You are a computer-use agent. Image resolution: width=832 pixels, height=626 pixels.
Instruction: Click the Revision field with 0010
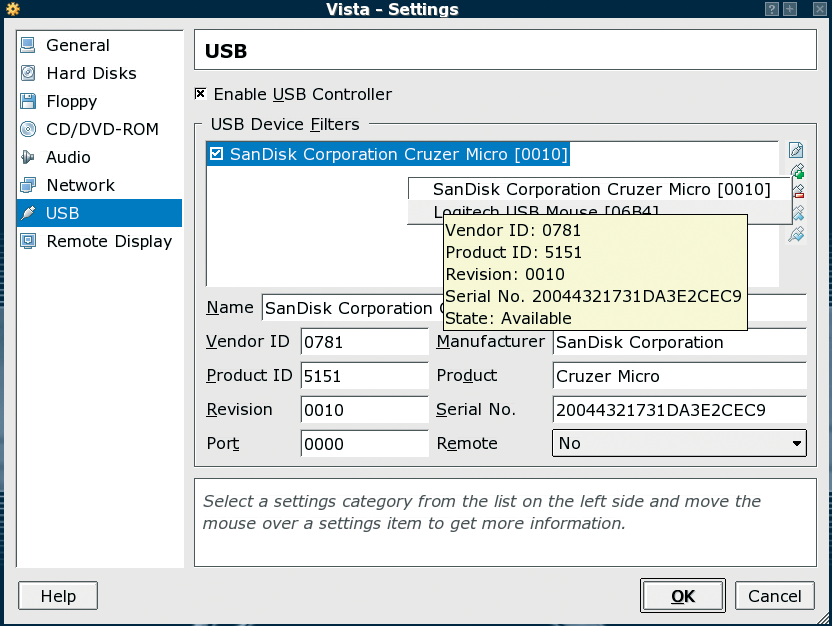(x=365, y=410)
